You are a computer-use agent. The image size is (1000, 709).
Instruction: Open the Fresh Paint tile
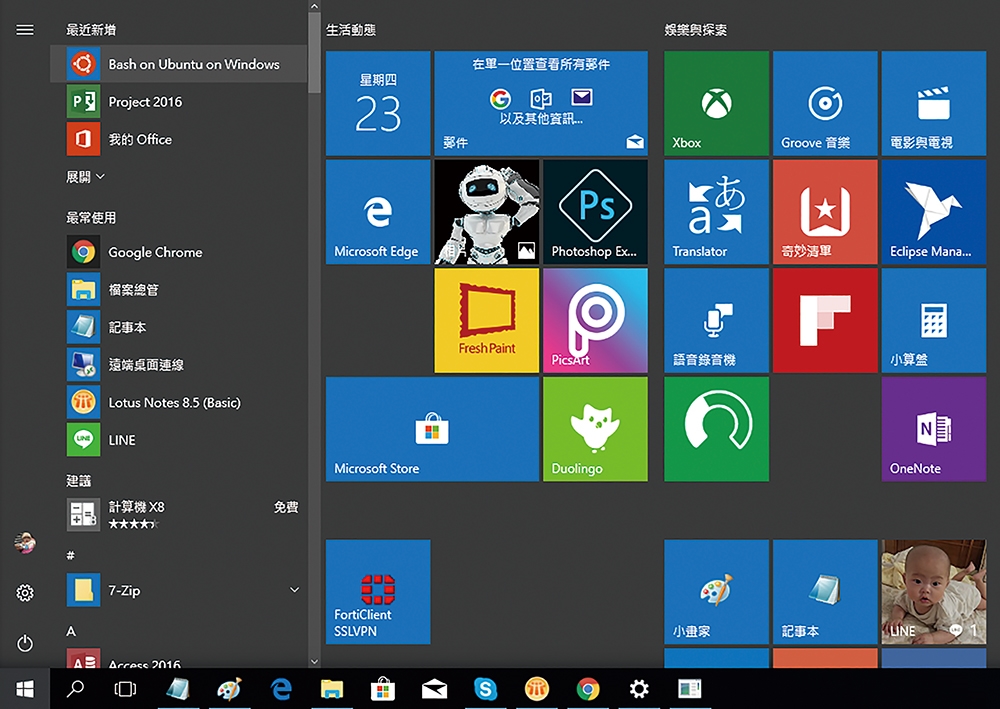(487, 320)
